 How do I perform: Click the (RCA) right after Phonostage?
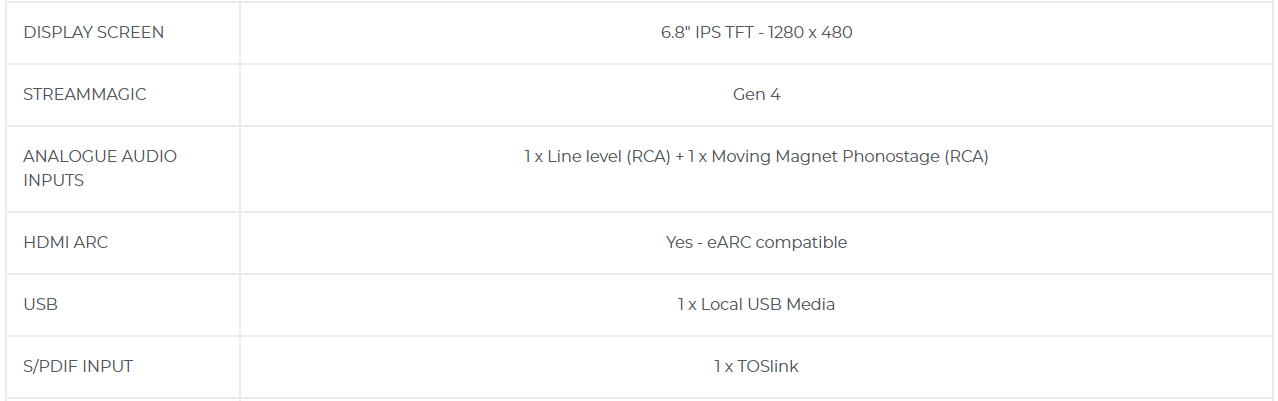pos(965,156)
